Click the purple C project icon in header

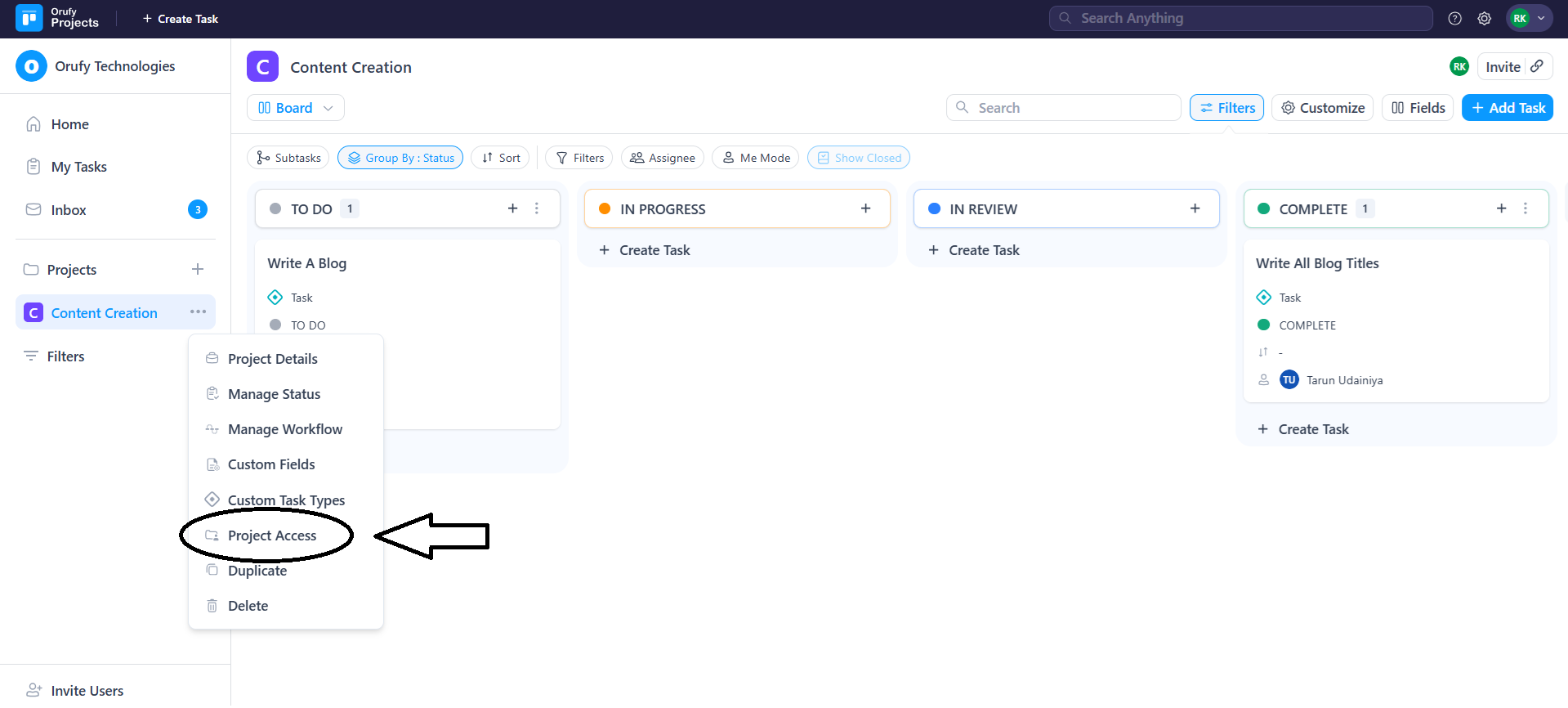click(262, 67)
